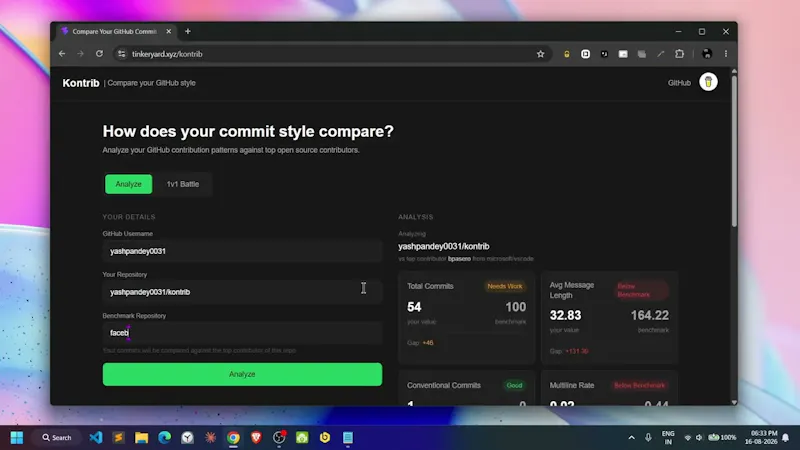Switch to 1v1 Battle tab

pyautogui.click(x=183, y=184)
